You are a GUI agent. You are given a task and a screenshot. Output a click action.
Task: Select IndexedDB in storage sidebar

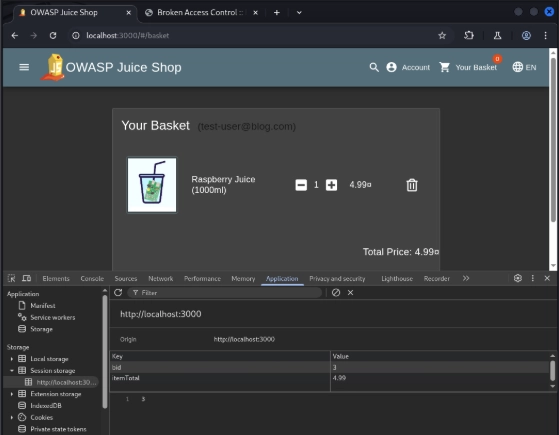(x=46, y=406)
